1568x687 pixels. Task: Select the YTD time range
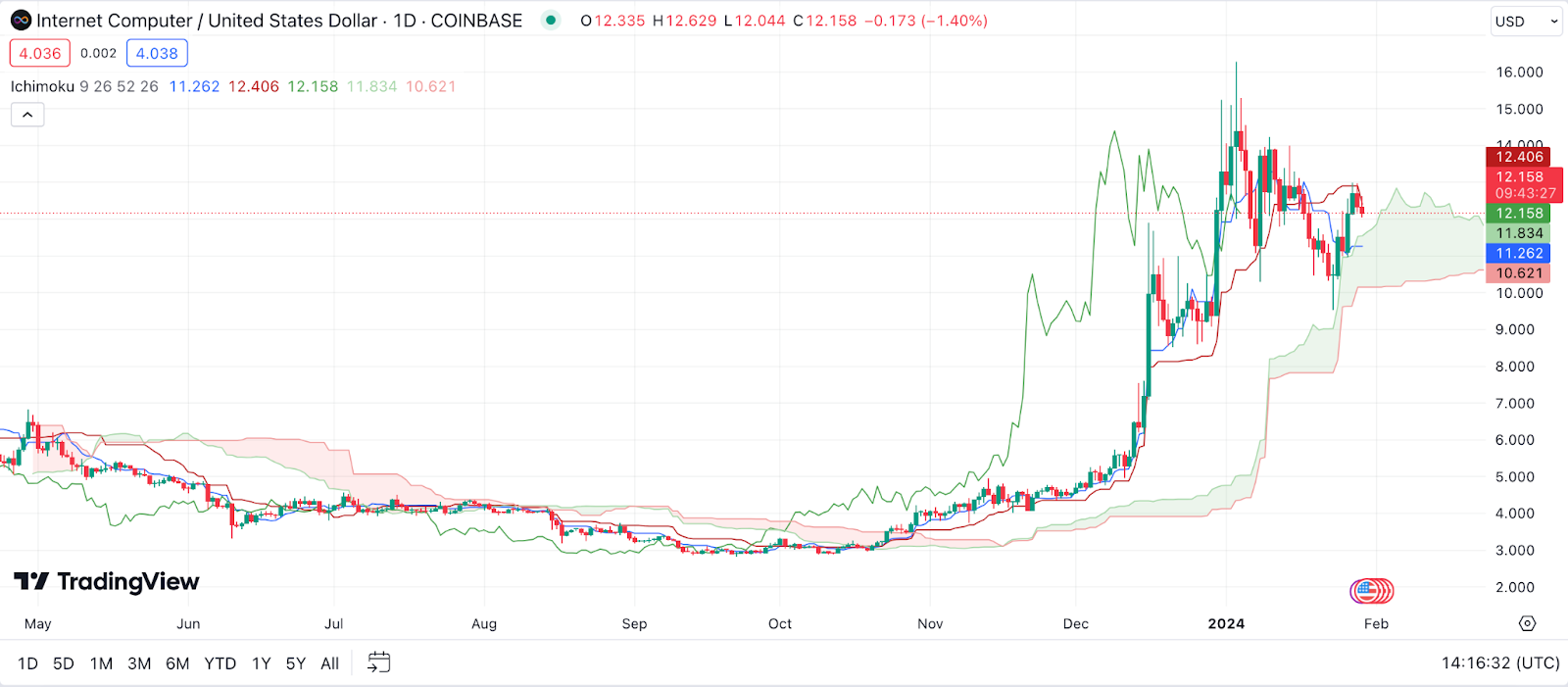pos(220,663)
